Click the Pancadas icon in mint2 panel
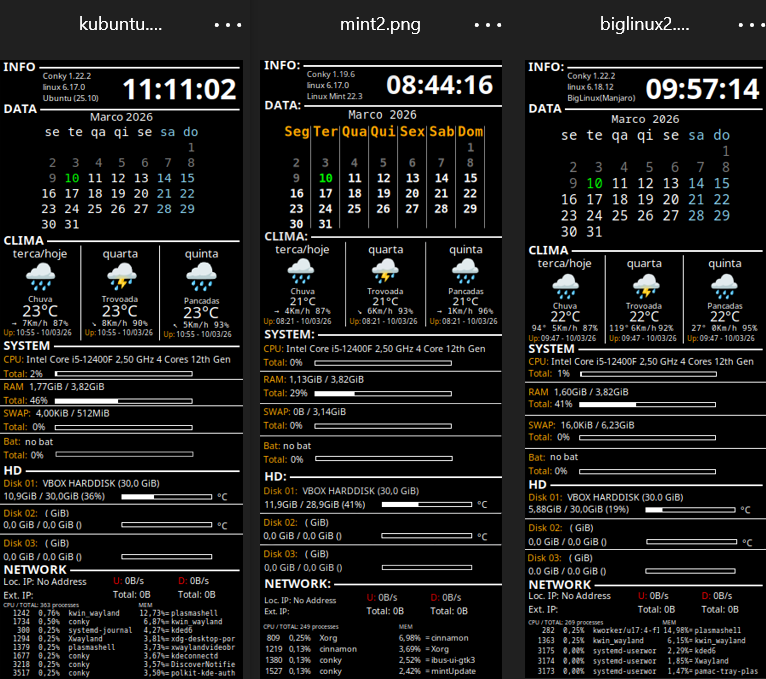 click(x=465, y=271)
